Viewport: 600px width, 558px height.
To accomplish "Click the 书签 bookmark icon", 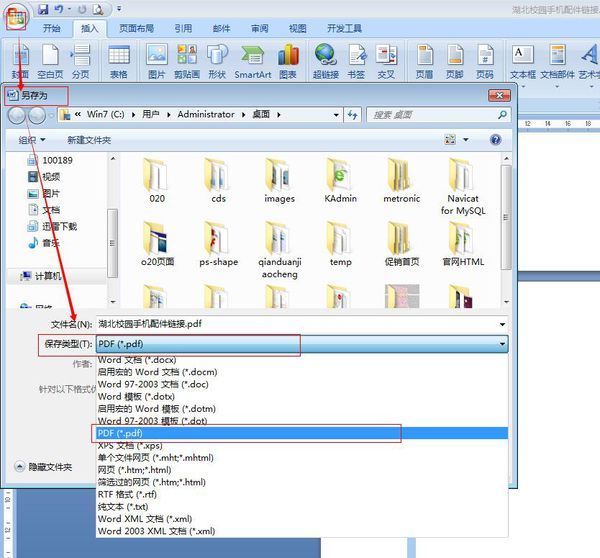I will point(356,60).
